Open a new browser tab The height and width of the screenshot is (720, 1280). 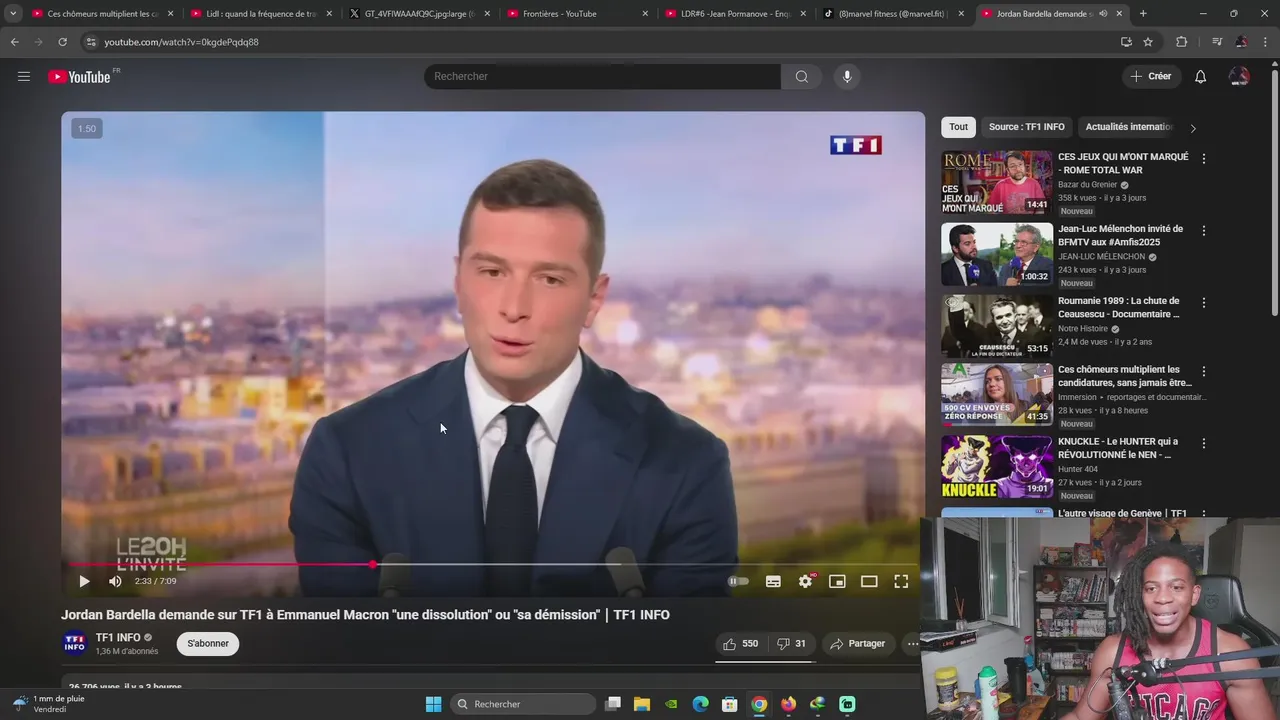(x=1143, y=14)
